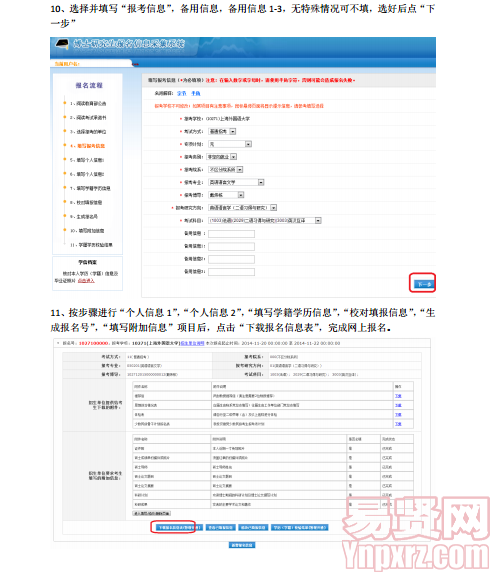The image size is (496, 578).
Task: Open the 考试科目 dropdown
Action: (x=265, y=220)
